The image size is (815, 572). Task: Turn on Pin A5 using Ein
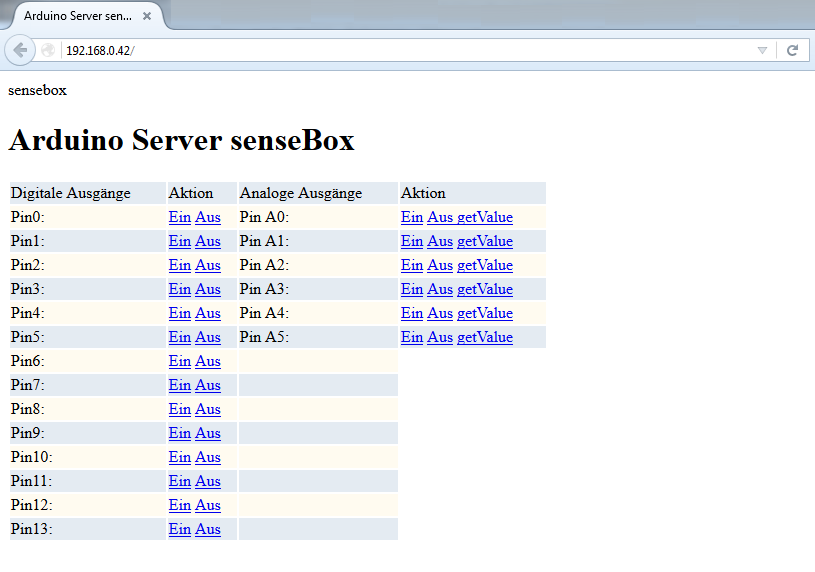click(412, 337)
